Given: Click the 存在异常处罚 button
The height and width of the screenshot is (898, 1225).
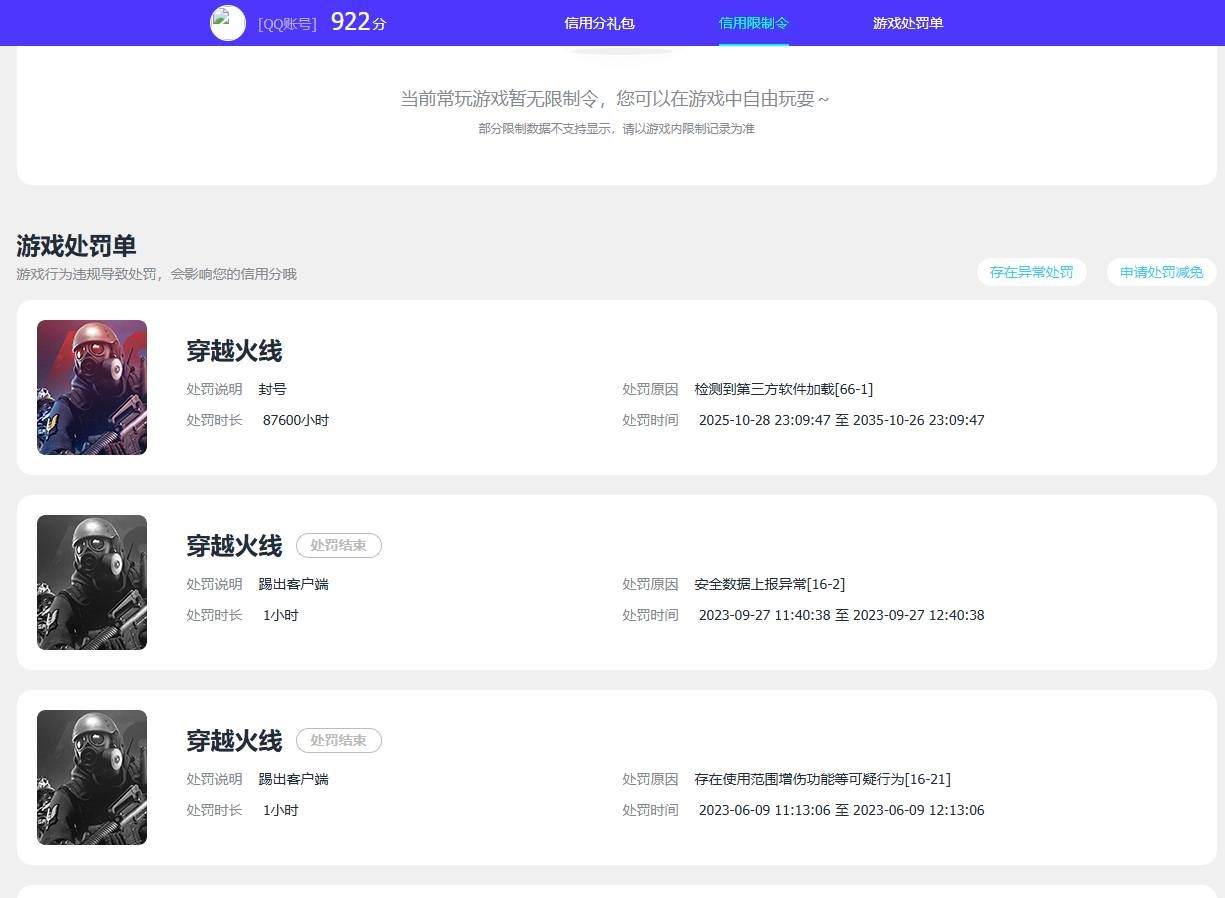Looking at the screenshot, I should [x=1032, y=272].
